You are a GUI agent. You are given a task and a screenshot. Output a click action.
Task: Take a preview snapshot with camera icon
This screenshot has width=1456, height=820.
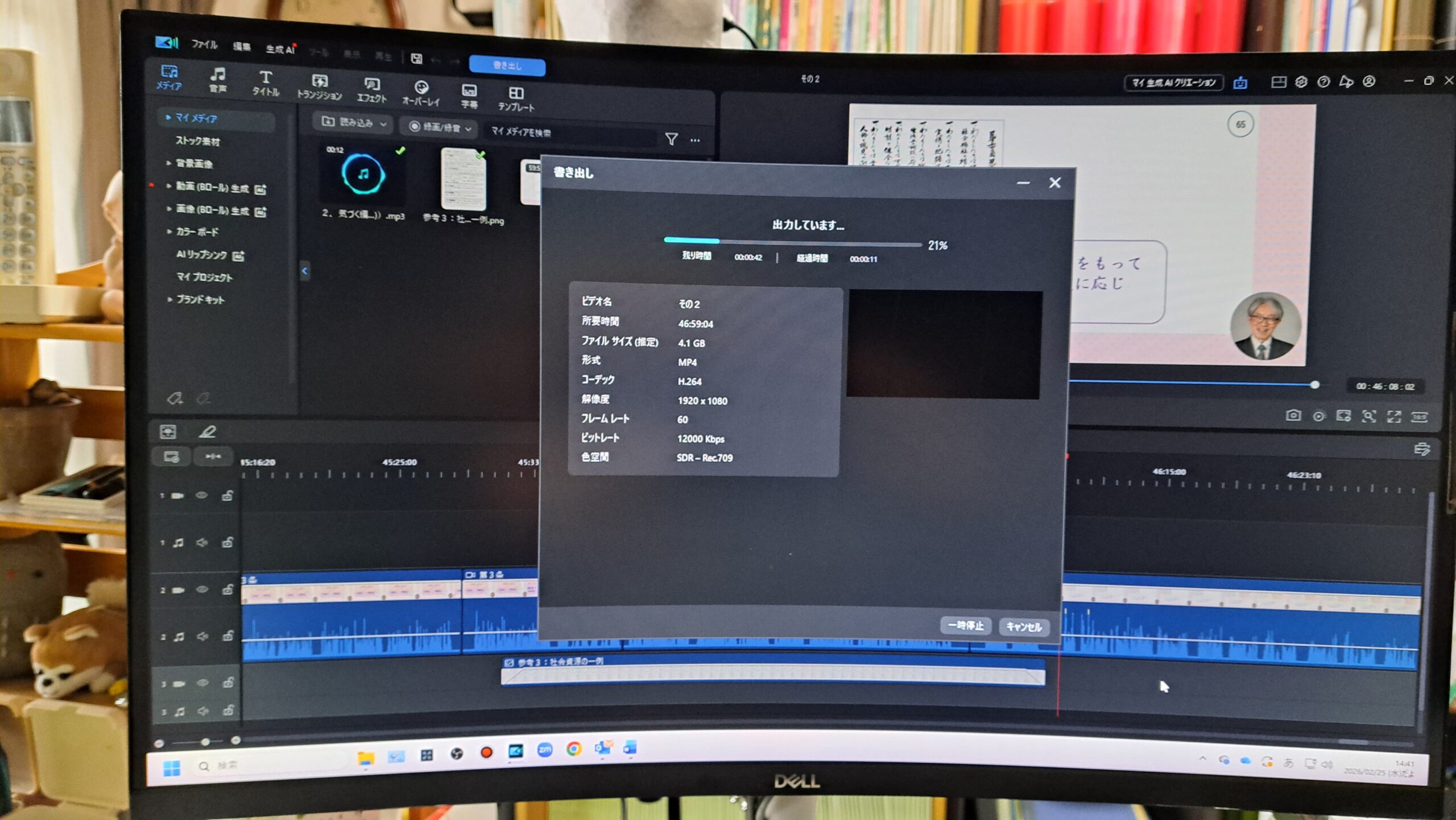pos(1293,416)
